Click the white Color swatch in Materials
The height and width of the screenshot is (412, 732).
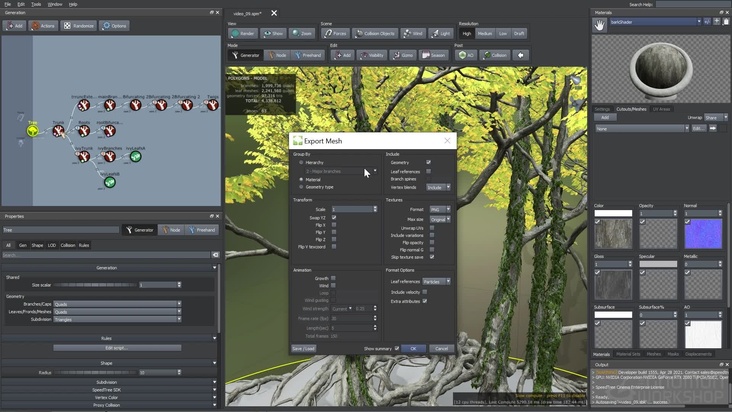pos(613,213)
